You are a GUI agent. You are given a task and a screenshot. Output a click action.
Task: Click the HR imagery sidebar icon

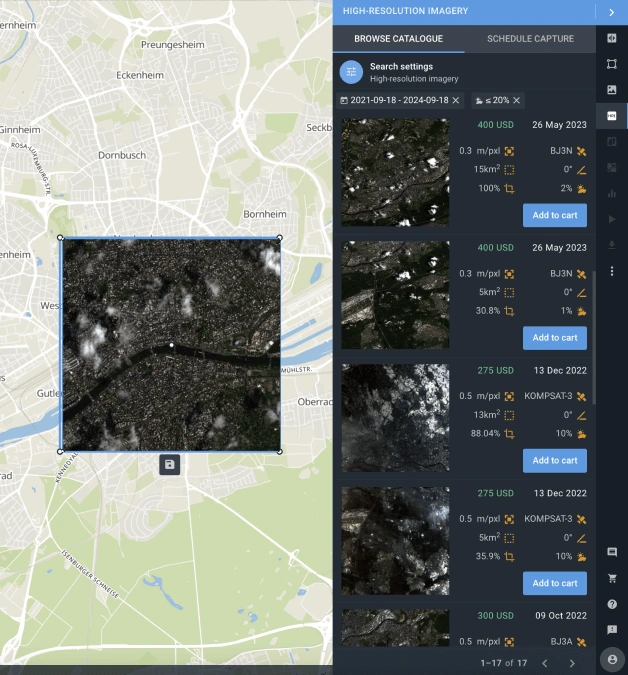(612, 116)
